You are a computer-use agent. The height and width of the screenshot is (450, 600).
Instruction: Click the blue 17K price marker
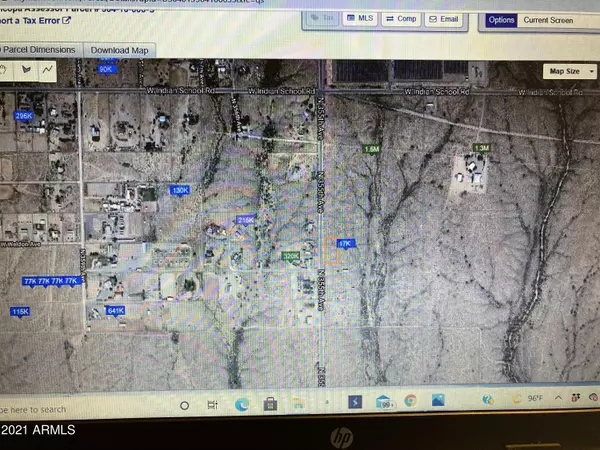click(346, 244)
